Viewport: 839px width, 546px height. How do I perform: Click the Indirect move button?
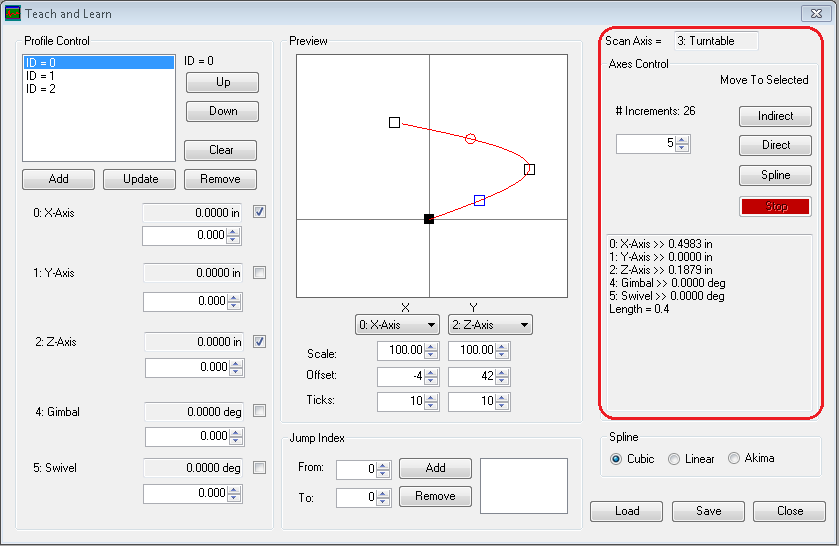(x=775, y=116)
